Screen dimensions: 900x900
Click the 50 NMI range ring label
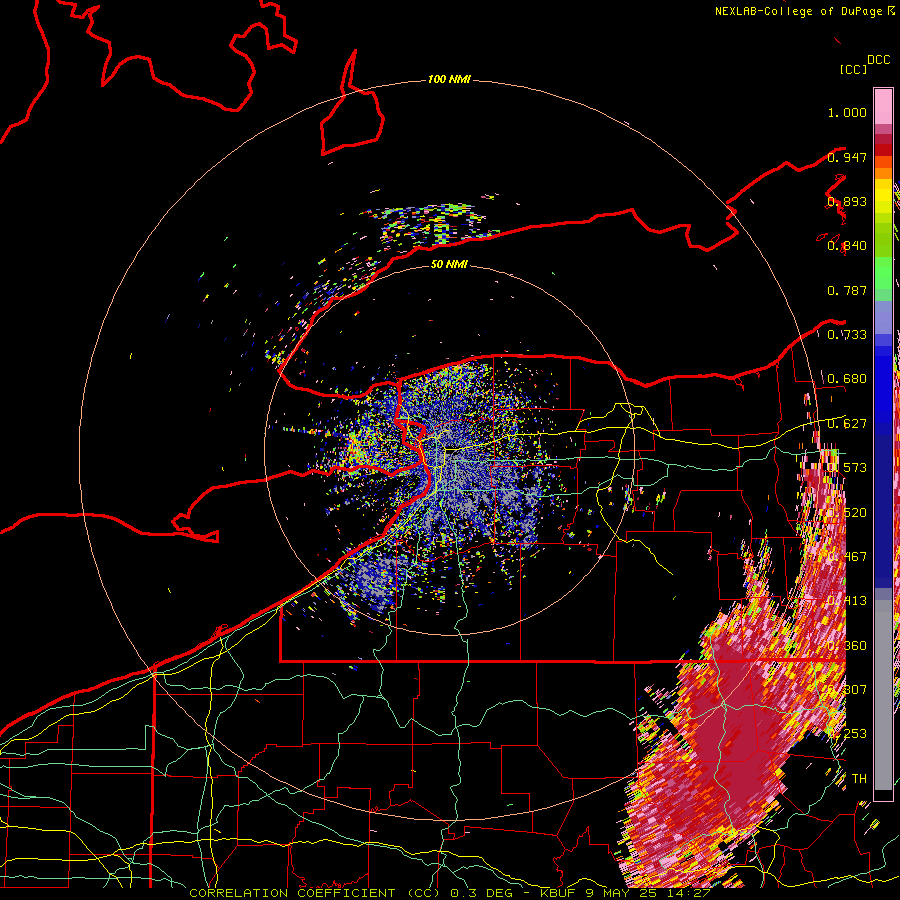[x=449, y=264]
